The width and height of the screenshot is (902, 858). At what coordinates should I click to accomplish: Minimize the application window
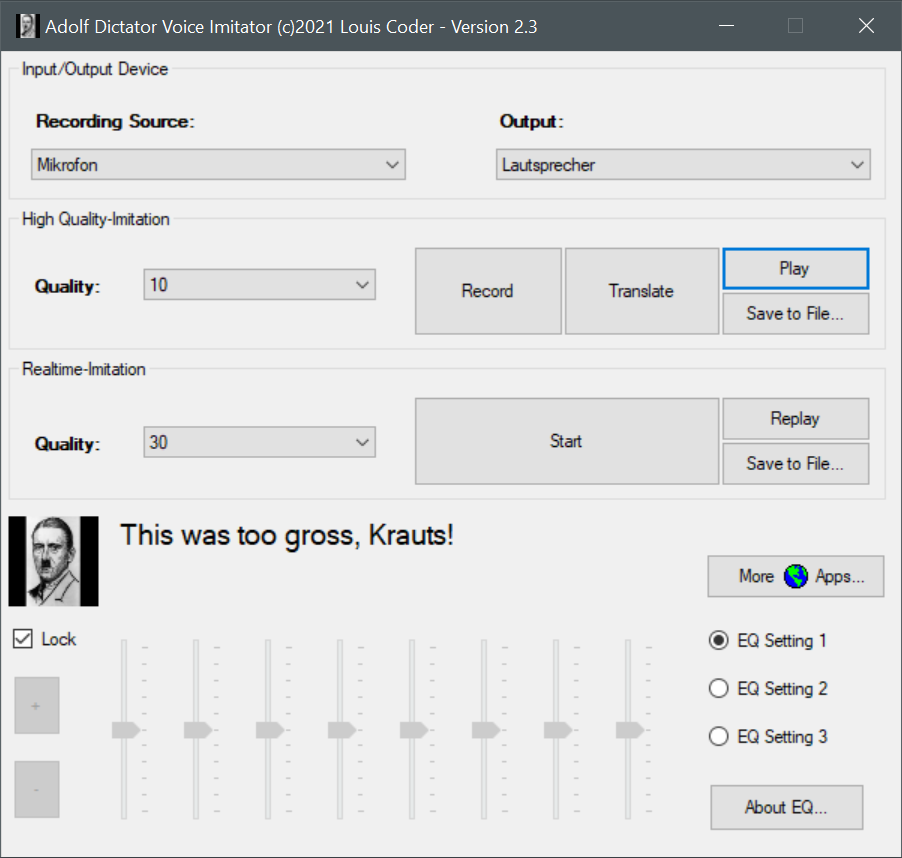725,26
